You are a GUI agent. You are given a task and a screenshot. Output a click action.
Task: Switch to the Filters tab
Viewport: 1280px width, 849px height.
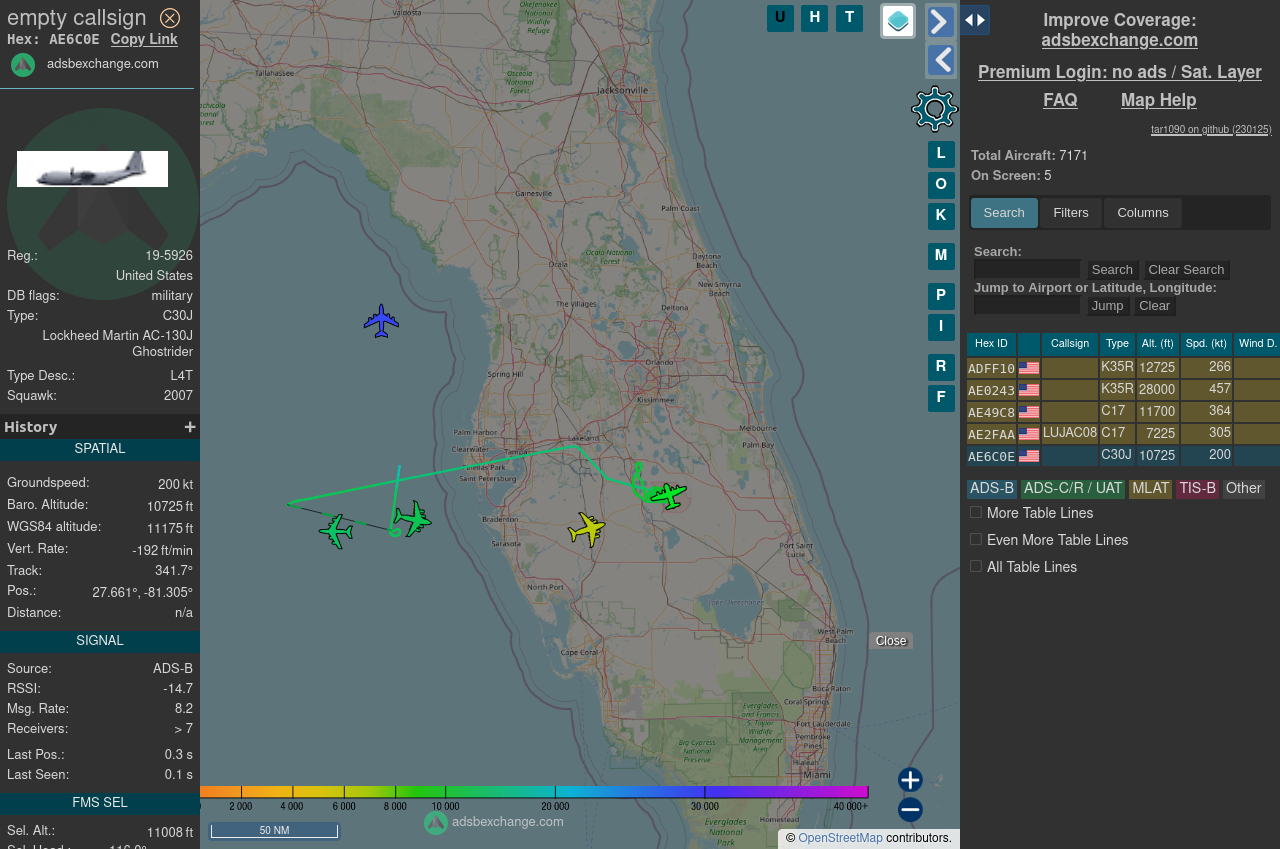pyautogui.click(x=1071, y=213)
